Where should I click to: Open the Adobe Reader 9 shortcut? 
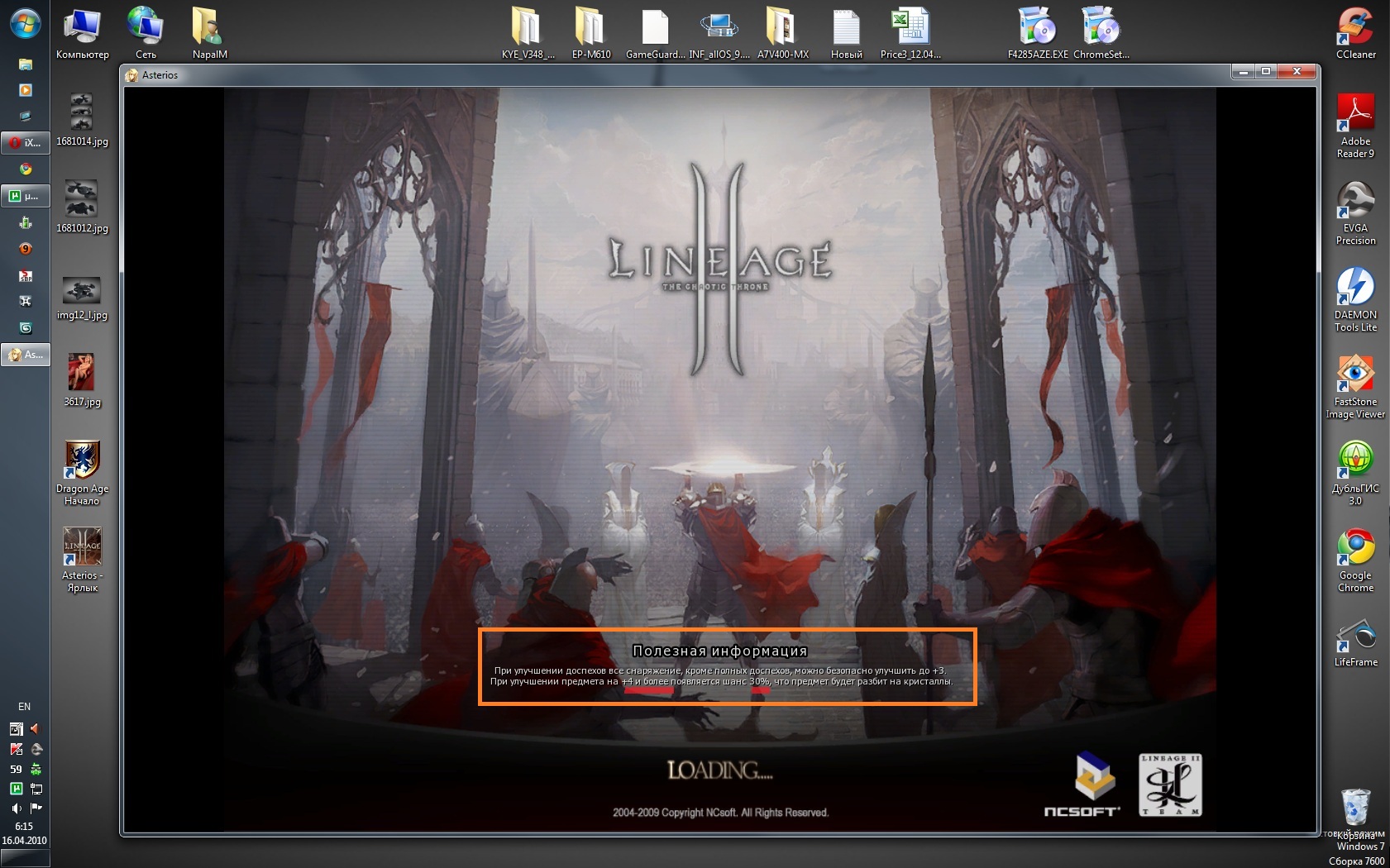[1355, 126]
